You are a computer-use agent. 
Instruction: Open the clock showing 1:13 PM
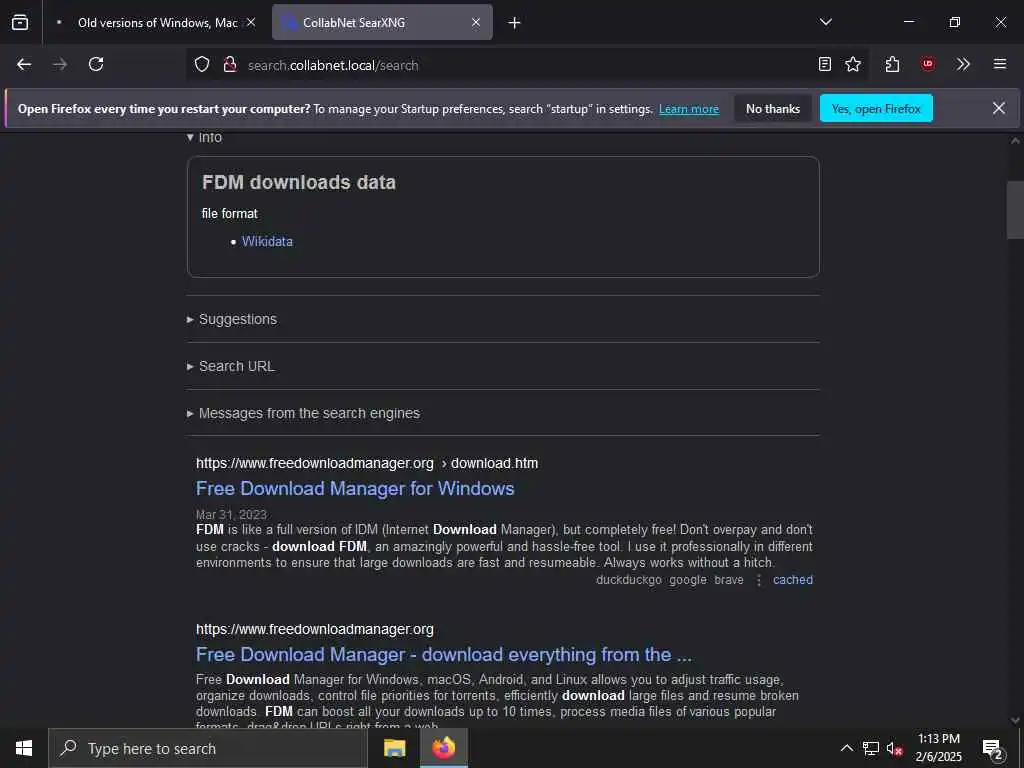pyautogui.click(x=938, y=748)
